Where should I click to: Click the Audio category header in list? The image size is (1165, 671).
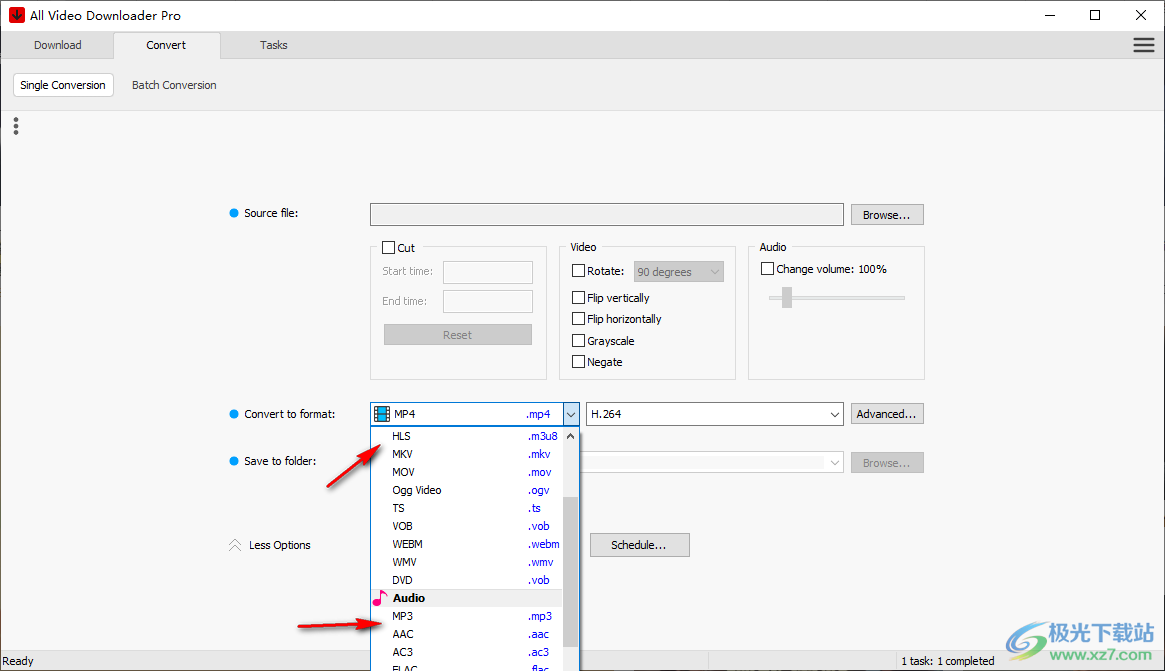tap(467, 598)
